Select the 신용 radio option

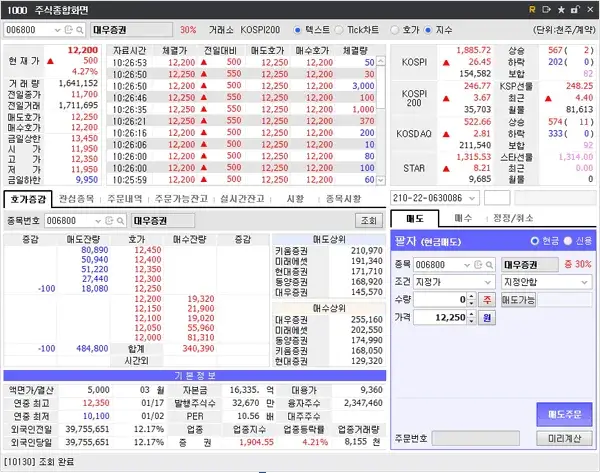(x=568, y=241)
